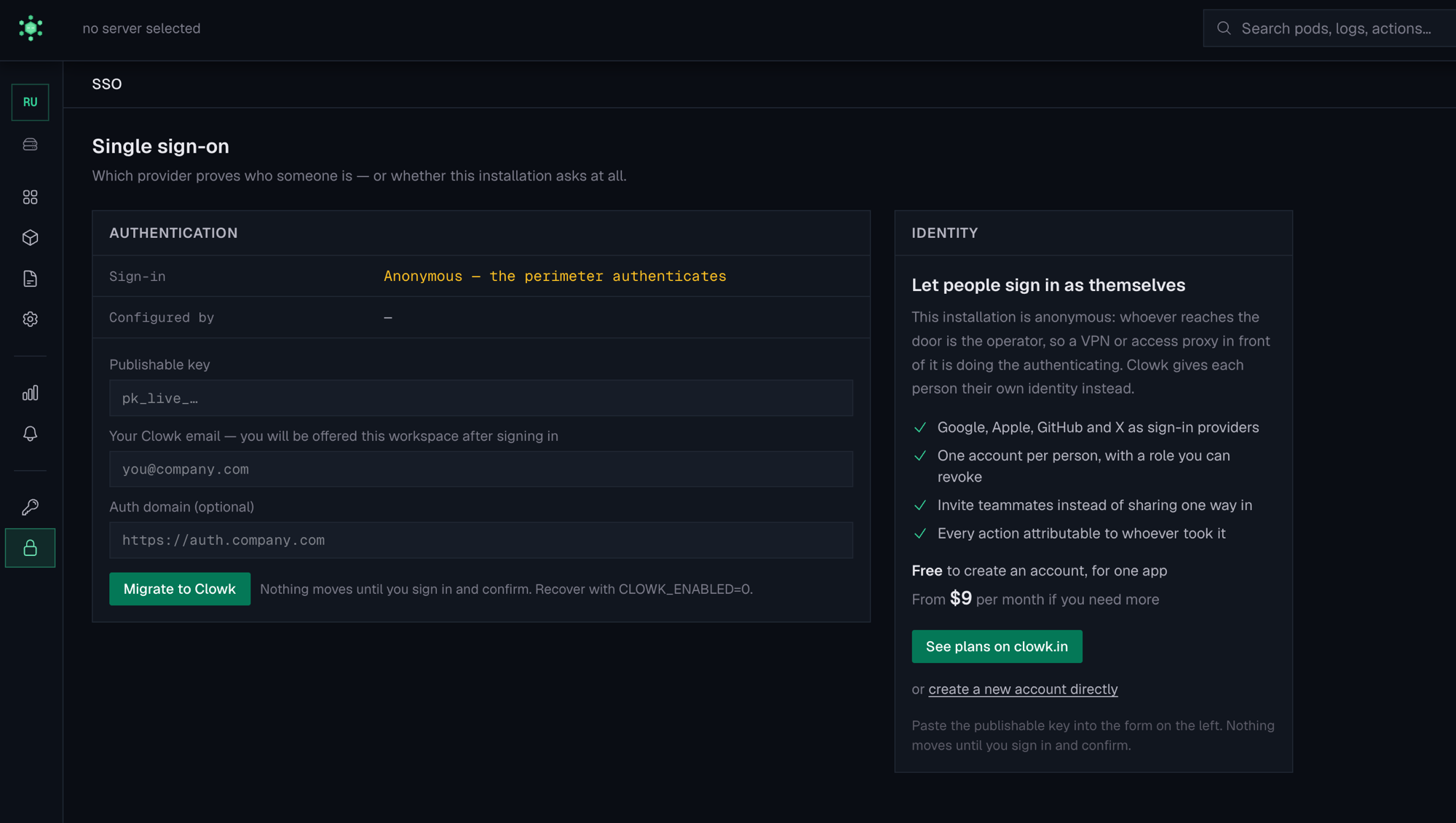Click 'One account per person' feature line
1456x823 pixels.
coord(1084,466)
